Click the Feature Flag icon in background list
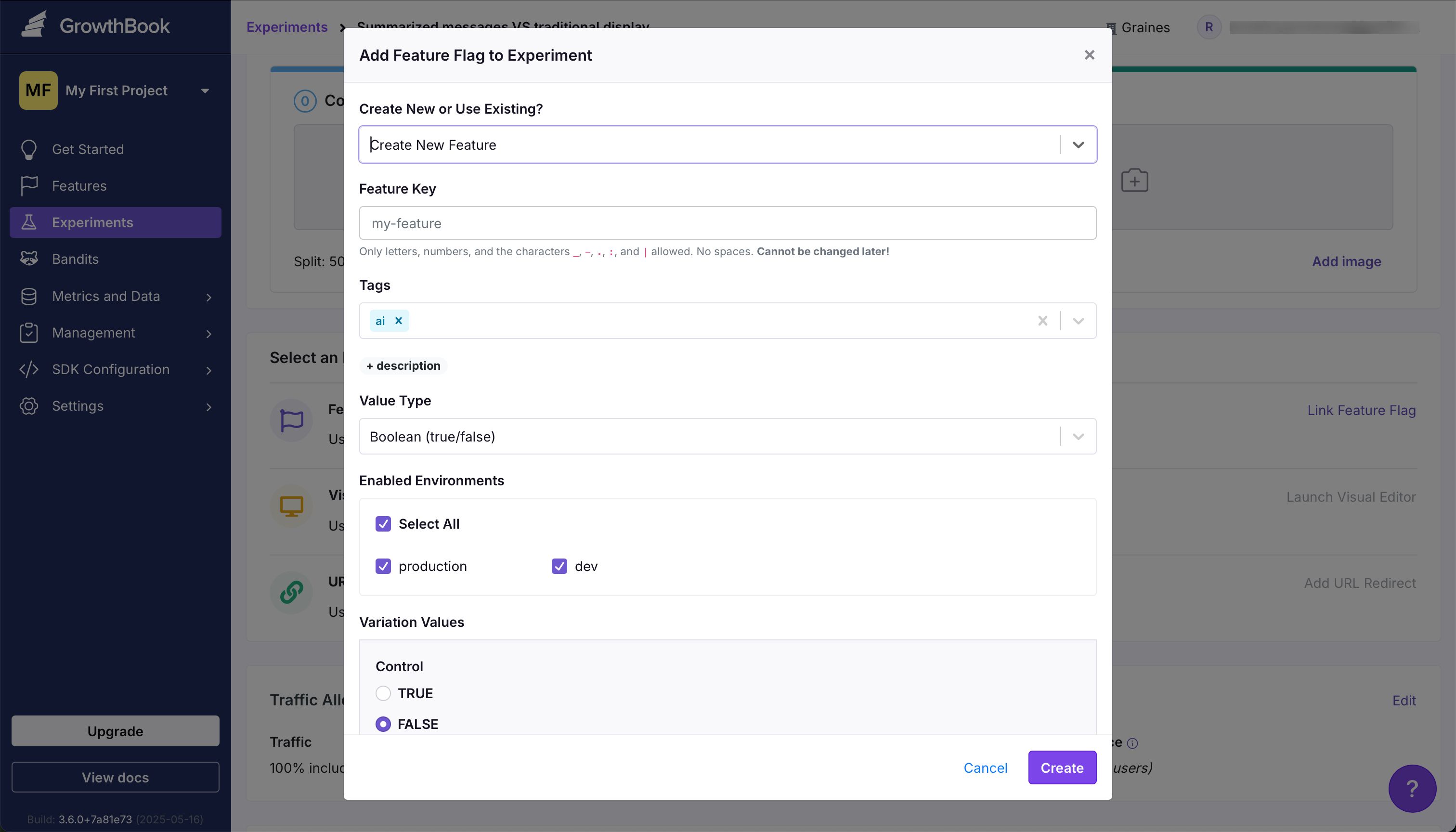 291,420
